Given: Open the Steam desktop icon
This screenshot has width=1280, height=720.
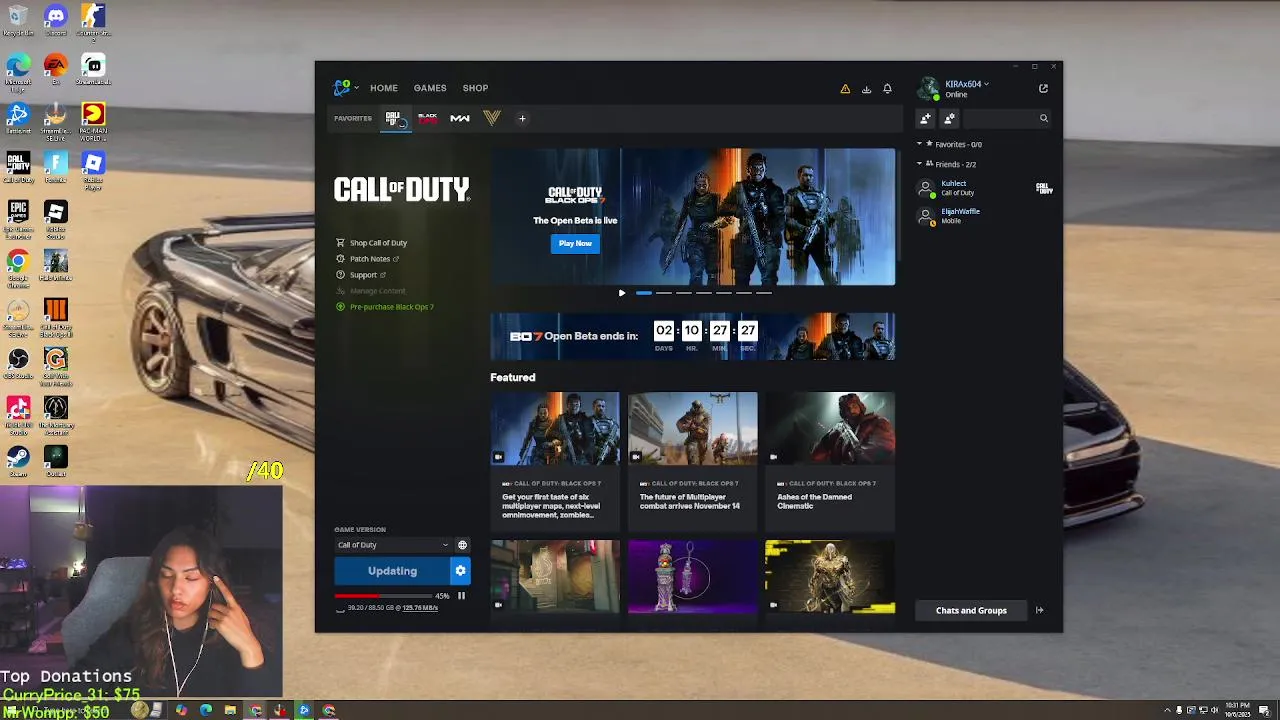Looking at the screenshot, I should tap(18, 460).
